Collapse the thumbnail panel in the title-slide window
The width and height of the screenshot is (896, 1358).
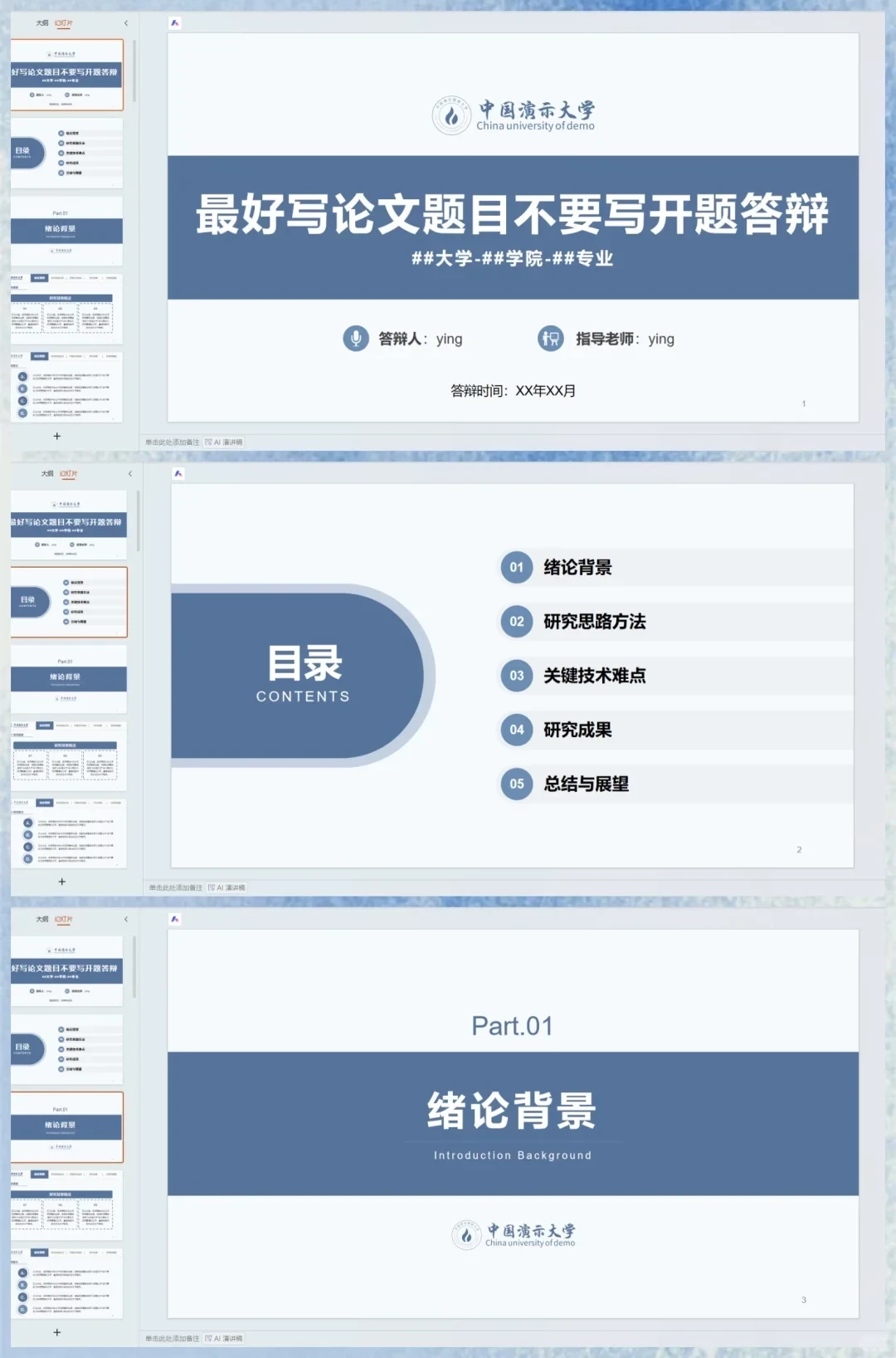(126, 23)
